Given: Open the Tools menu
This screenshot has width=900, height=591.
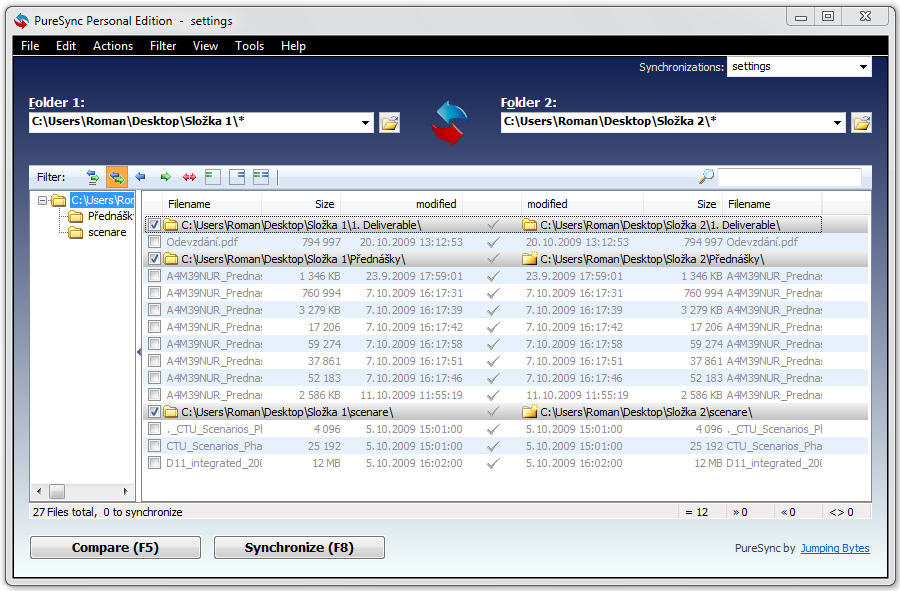Looking at the screenshot, I should (x=250, y=46).
